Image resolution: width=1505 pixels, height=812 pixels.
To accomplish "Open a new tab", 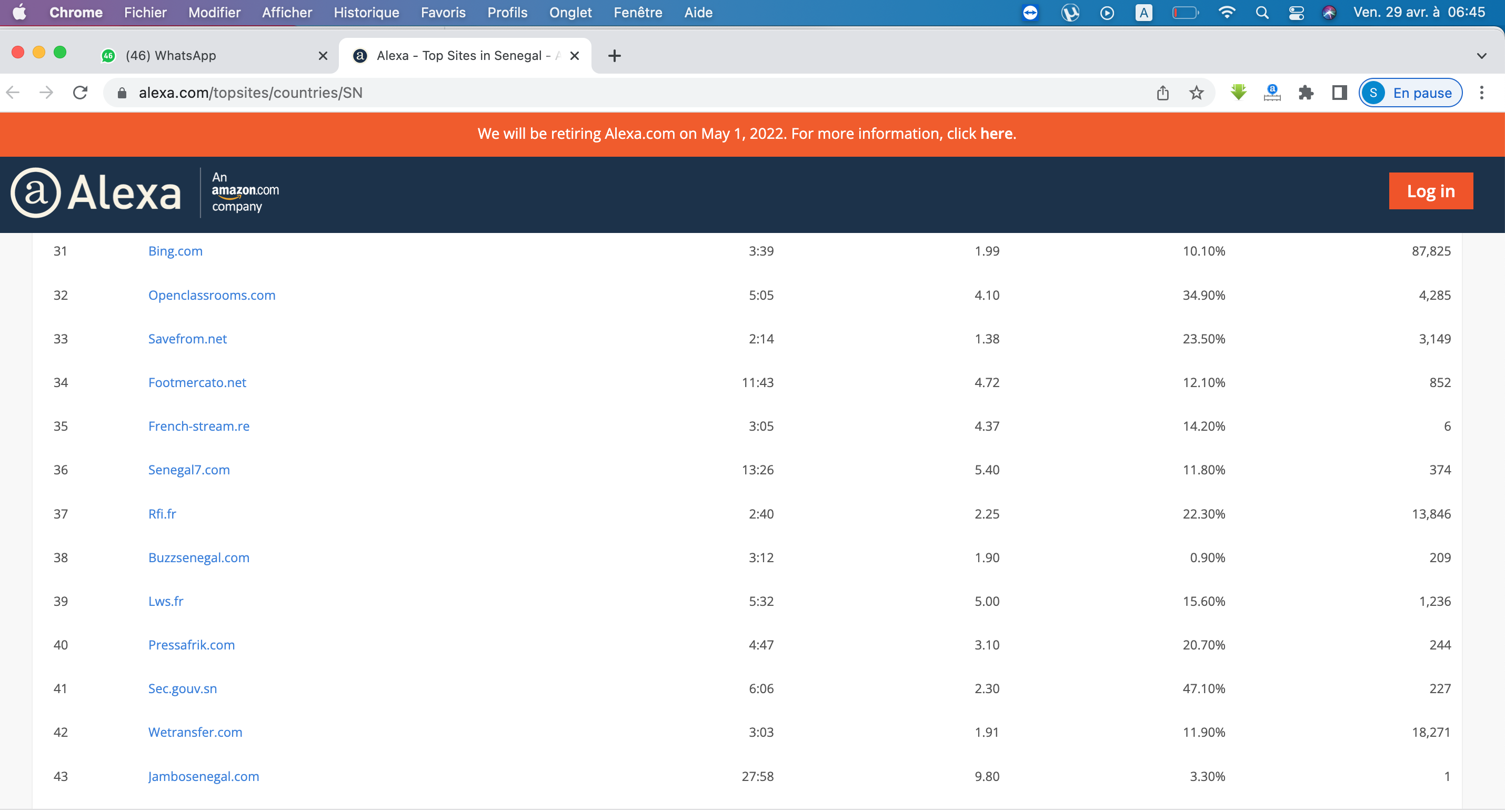I will (614, 55).
